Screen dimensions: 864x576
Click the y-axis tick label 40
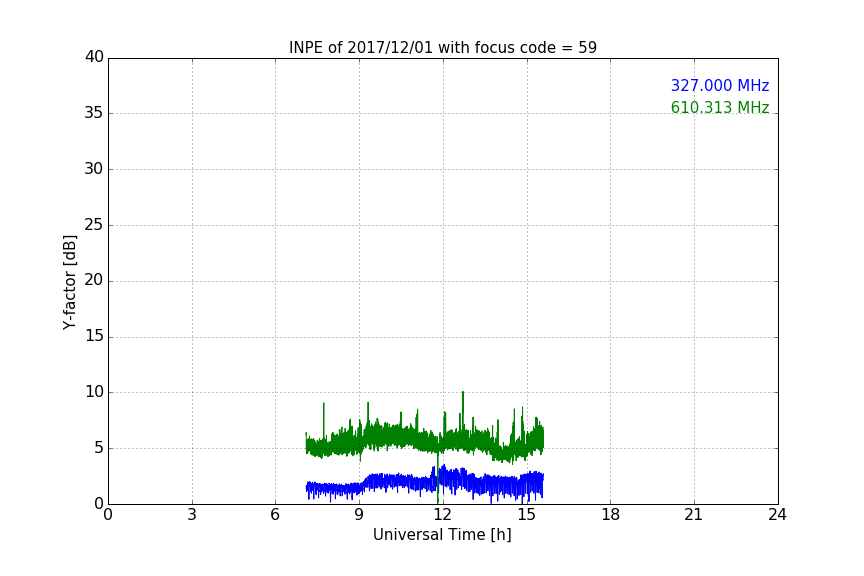[x=94, y=57]
